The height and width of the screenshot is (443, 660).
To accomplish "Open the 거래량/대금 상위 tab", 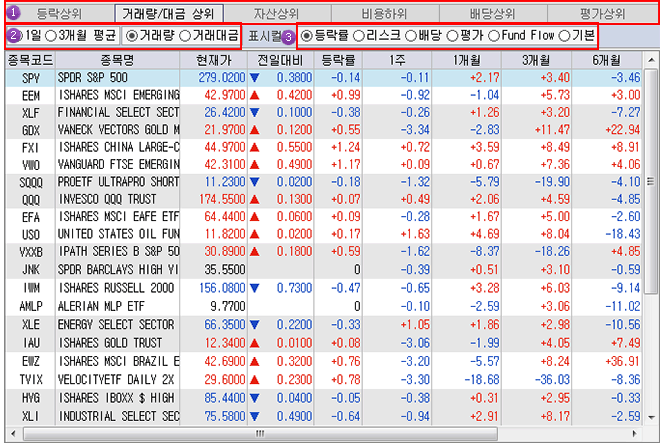I will [x=169, y=14].
